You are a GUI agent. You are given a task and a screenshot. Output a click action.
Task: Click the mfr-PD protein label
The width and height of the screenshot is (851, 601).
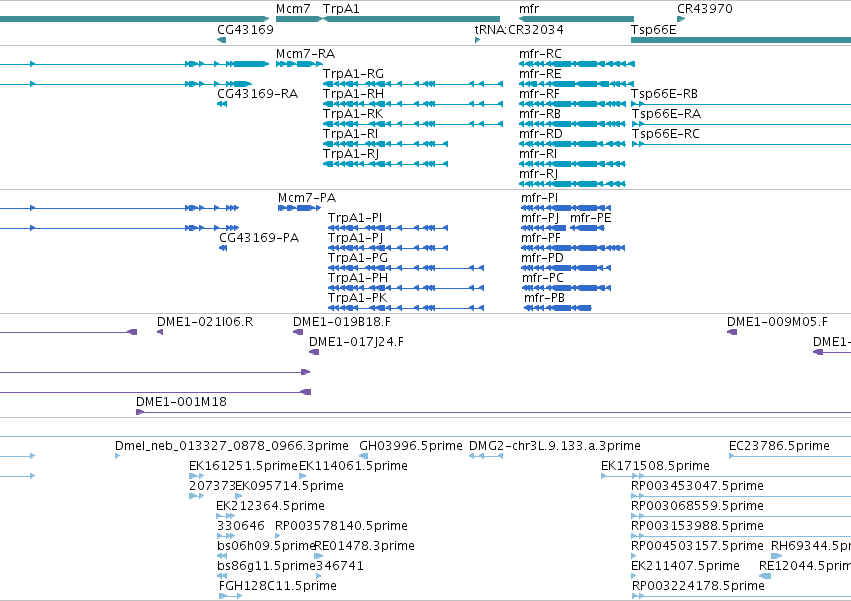542,258
